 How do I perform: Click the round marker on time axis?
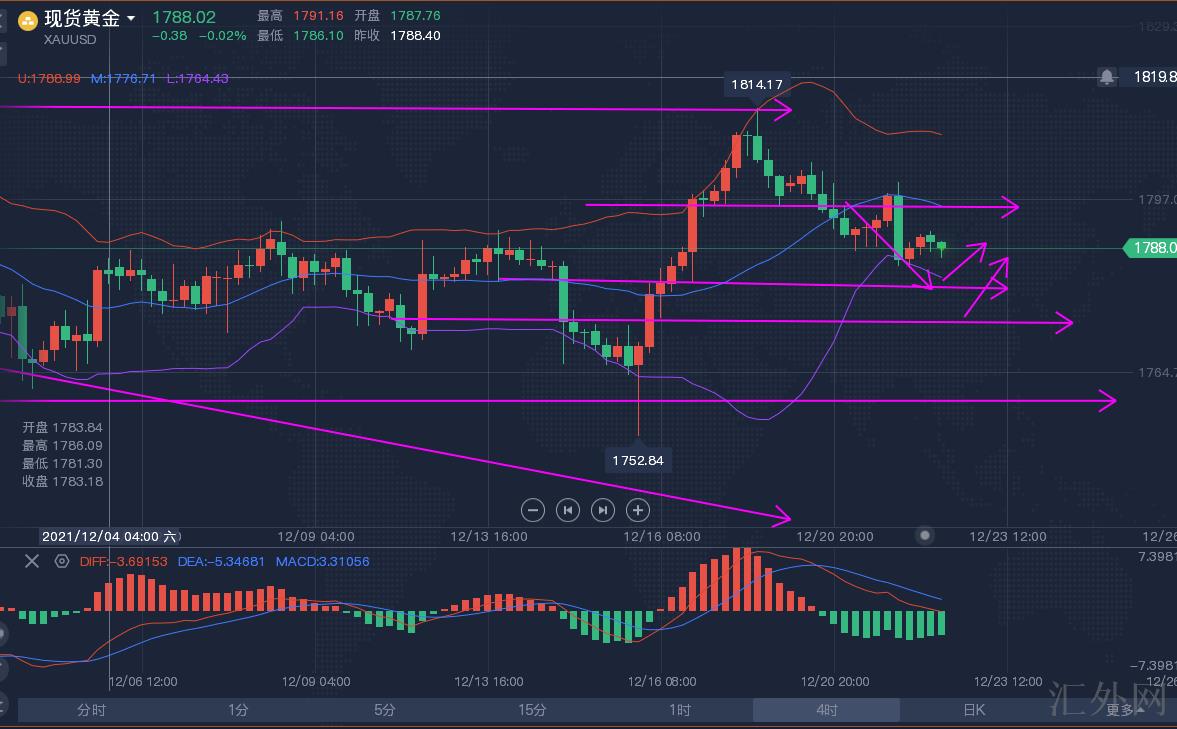point(925,536)
